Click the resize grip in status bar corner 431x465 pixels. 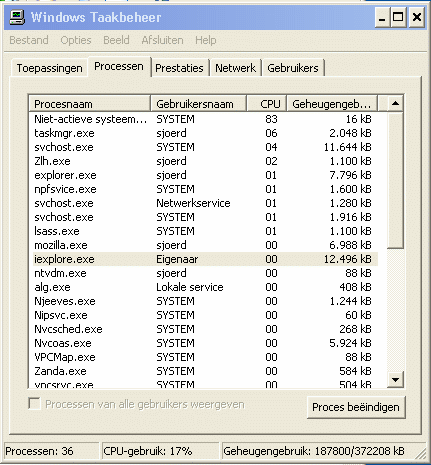pyautogui.click(x=420, y=453)
